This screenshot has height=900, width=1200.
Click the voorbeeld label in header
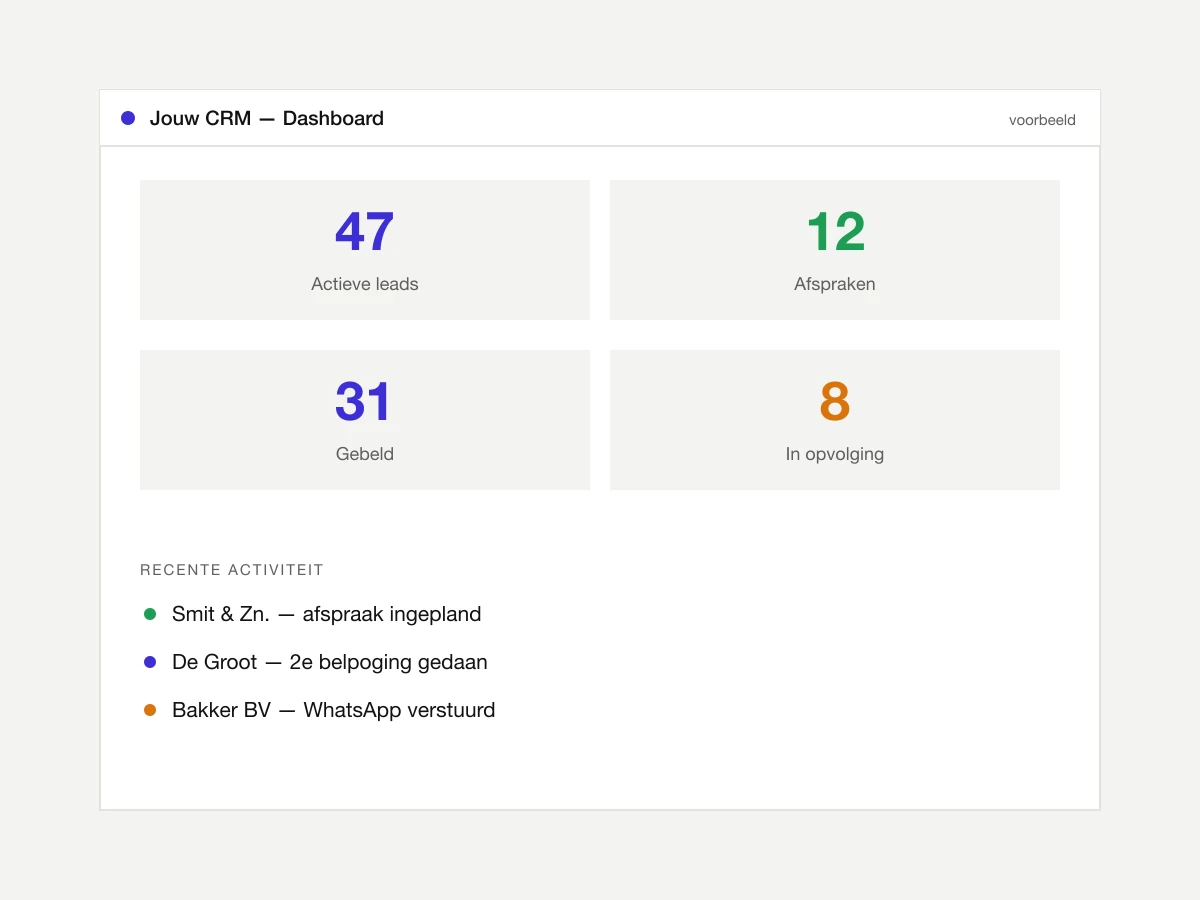coord(1042,120)
